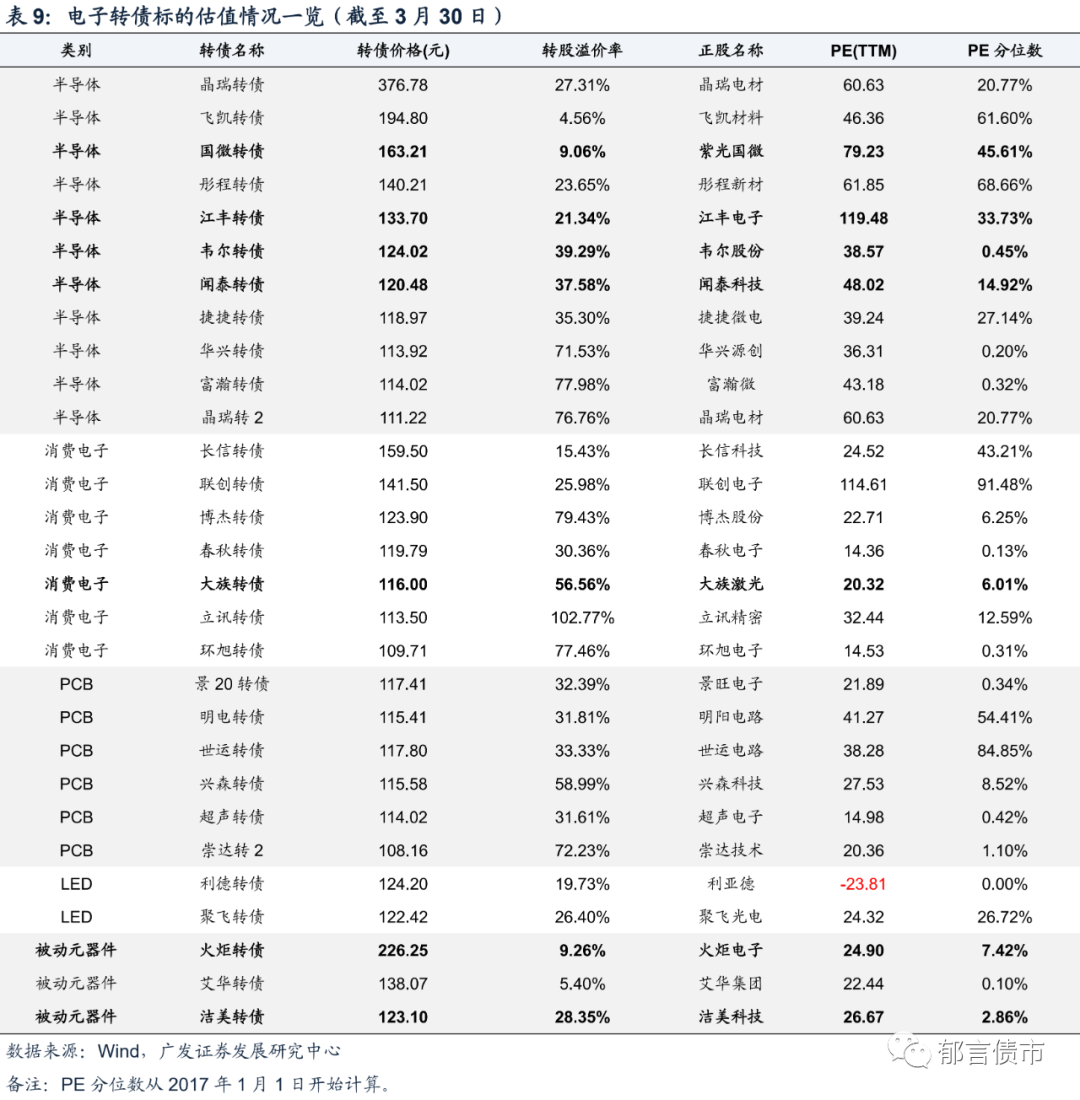Select the 崇达转2 cell
The image size is (1080, 1100).
point(232,850)
